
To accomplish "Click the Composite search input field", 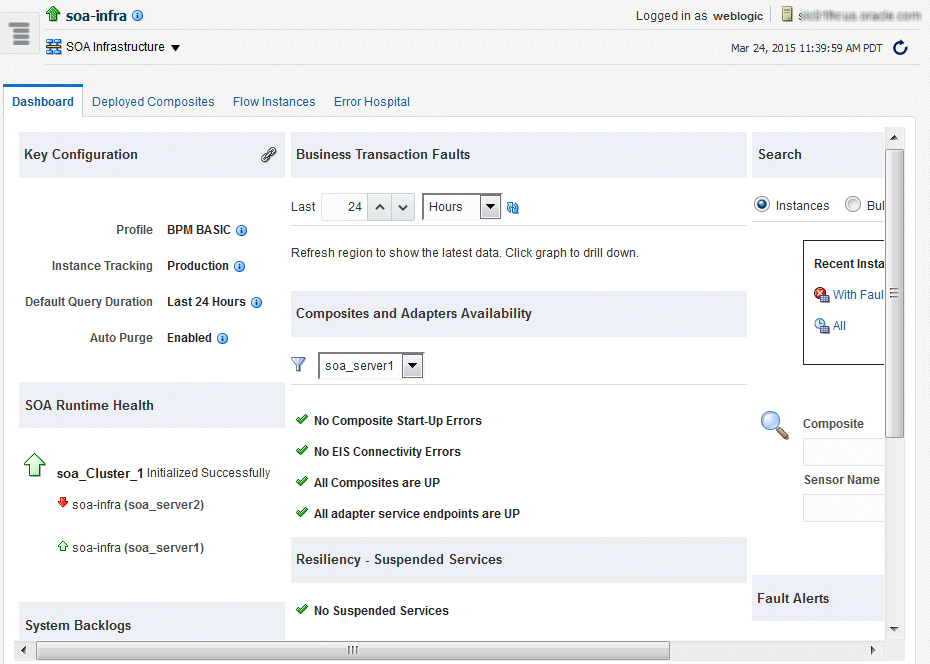I will point(843,452).
